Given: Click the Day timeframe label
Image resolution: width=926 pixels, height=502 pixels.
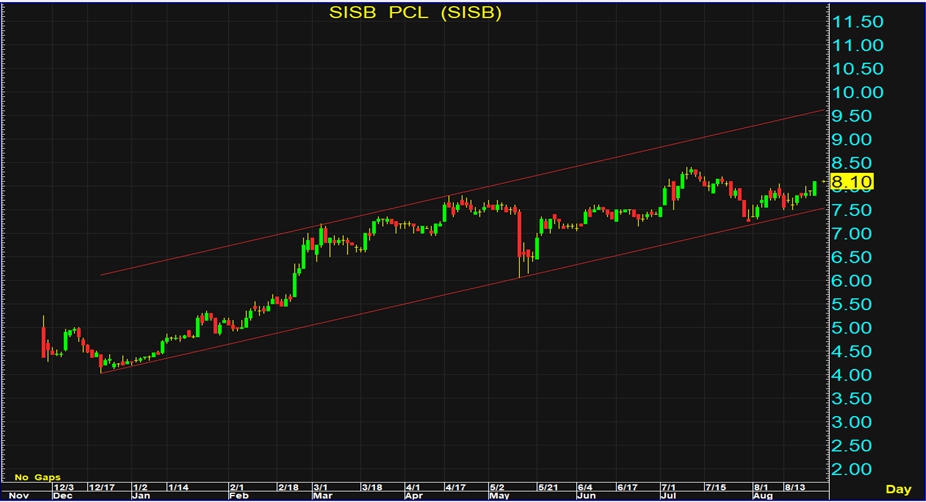Looking at the screenshot, I should pyautogui.click(x=898, y=488).
